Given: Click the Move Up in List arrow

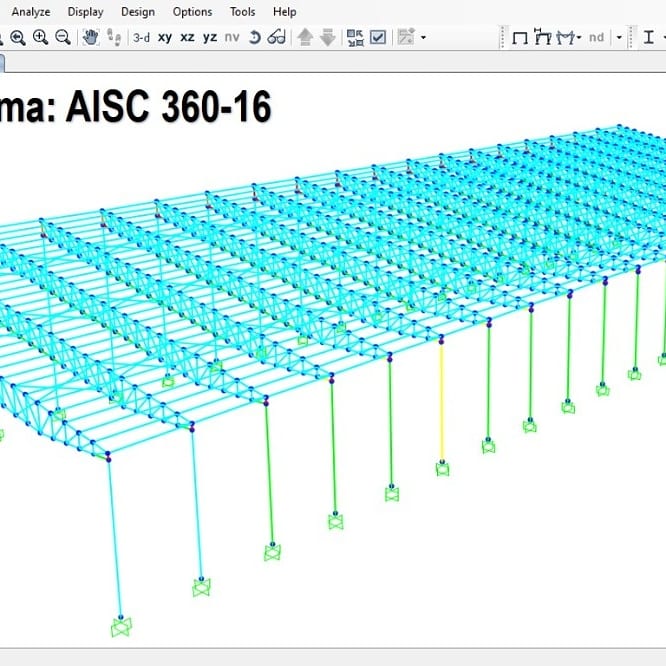Looking at the screenshot, I should [305, 37].
